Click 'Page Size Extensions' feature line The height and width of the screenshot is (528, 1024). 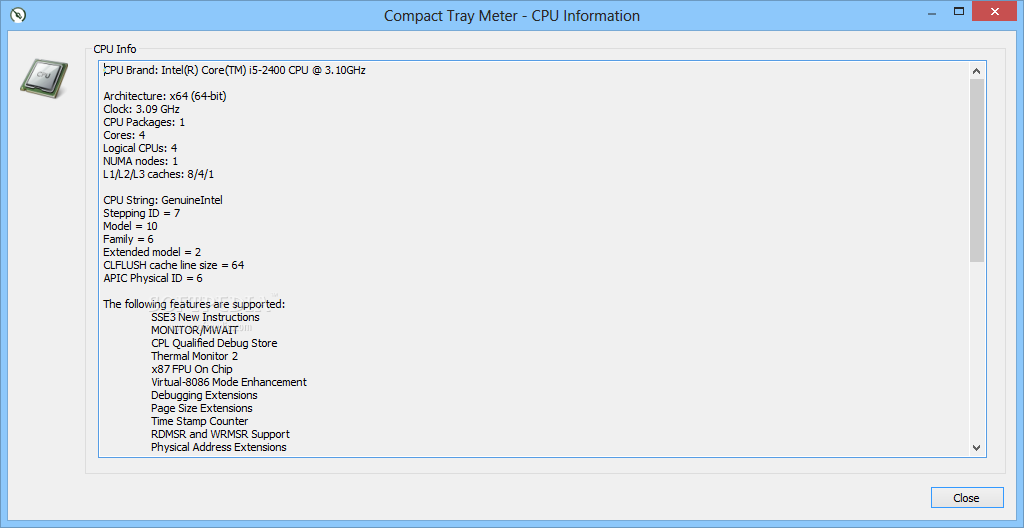(202, 408)
